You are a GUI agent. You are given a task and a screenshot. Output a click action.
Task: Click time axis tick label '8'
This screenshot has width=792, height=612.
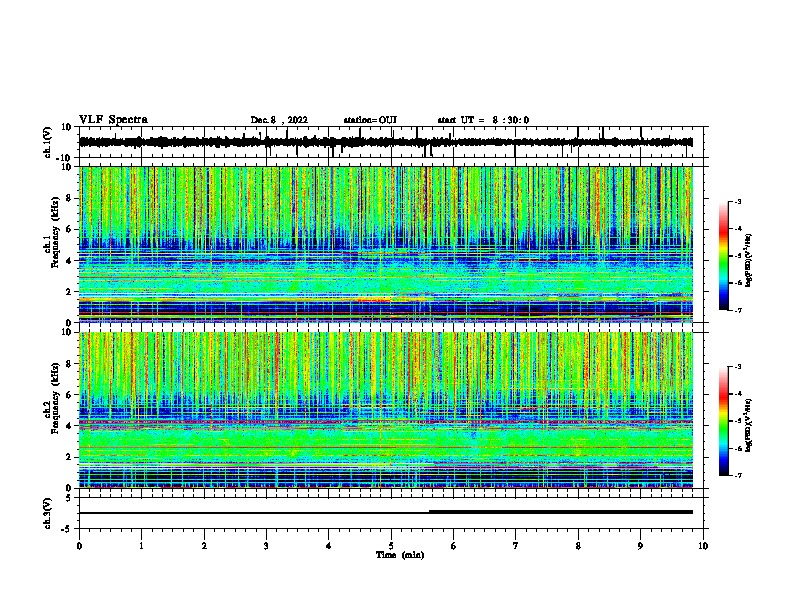pyautogui.click(x=578, y=546)
